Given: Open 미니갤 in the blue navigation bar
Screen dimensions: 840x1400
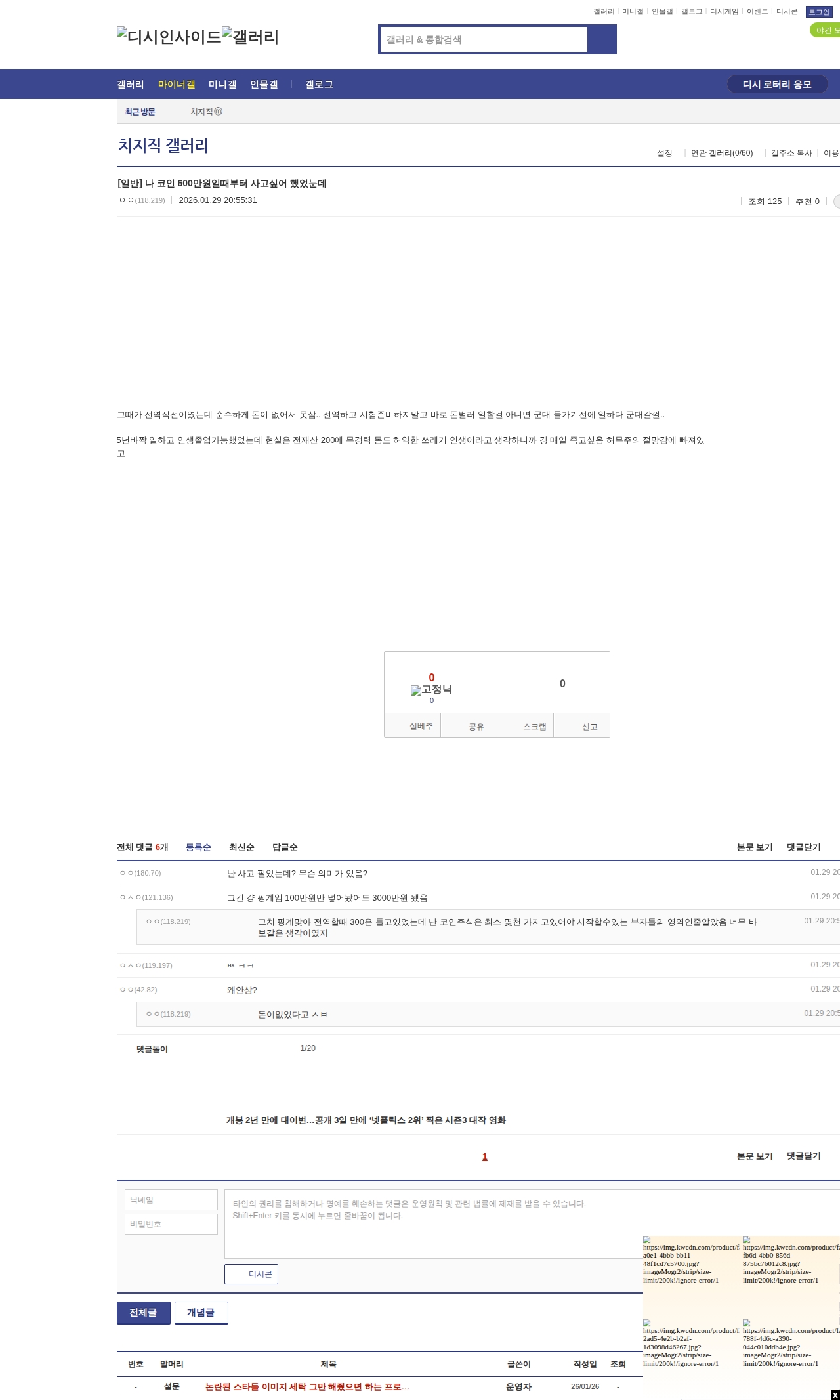Looking at the screenshot, I should coord(222,84).
